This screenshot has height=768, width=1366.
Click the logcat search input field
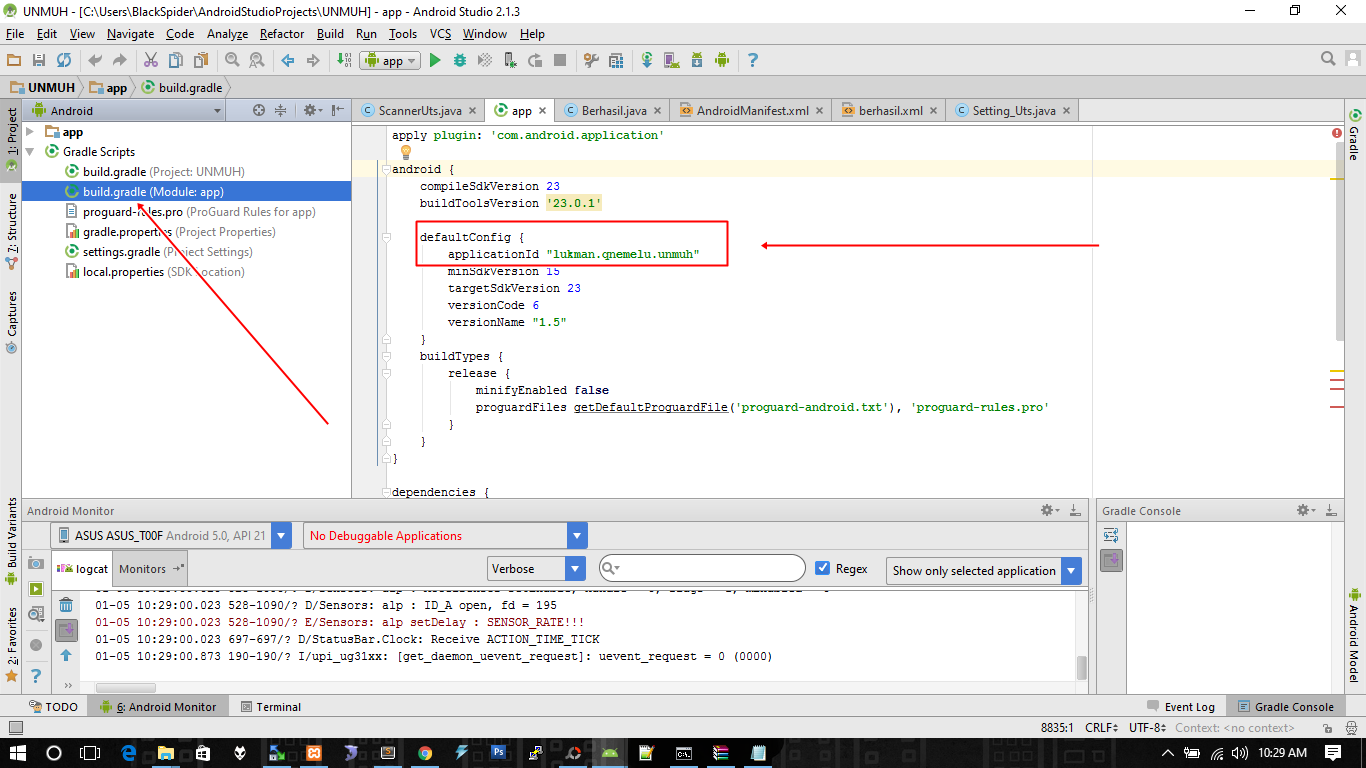[702, 568]
